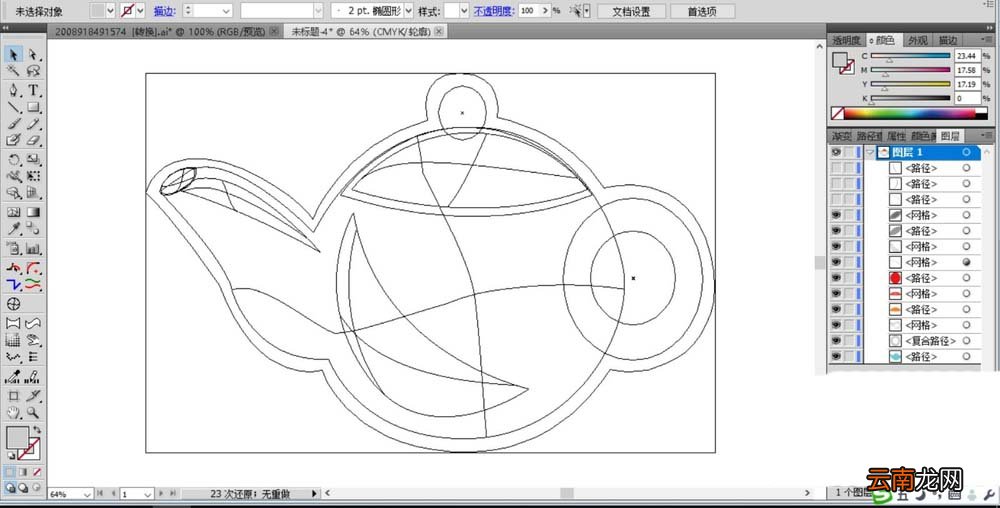This screenshot has height=508, width=1000.
Task: Select the Pencil tool
Action: click(33, 124)
